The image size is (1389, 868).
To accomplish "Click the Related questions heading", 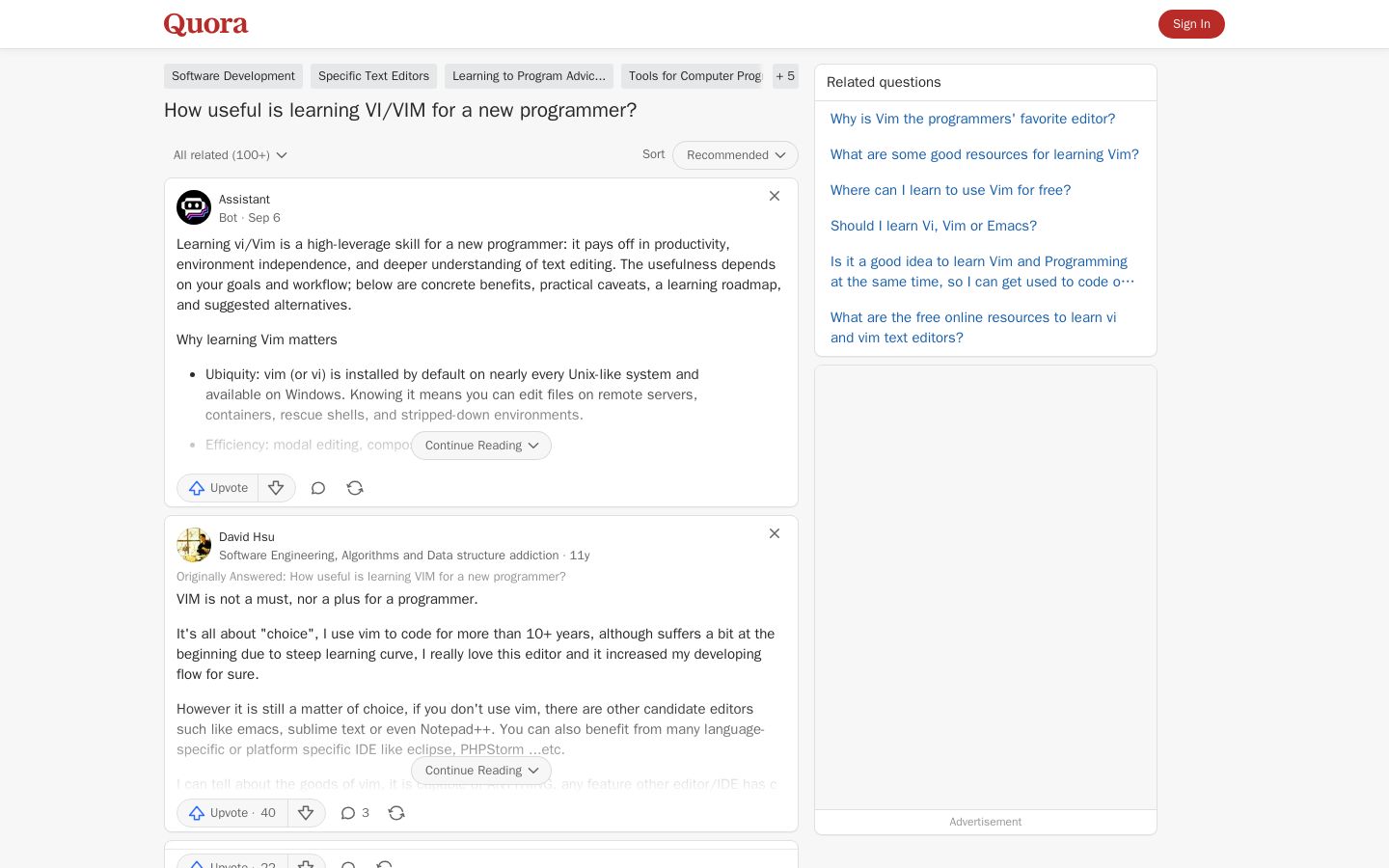I will [884, 82].
